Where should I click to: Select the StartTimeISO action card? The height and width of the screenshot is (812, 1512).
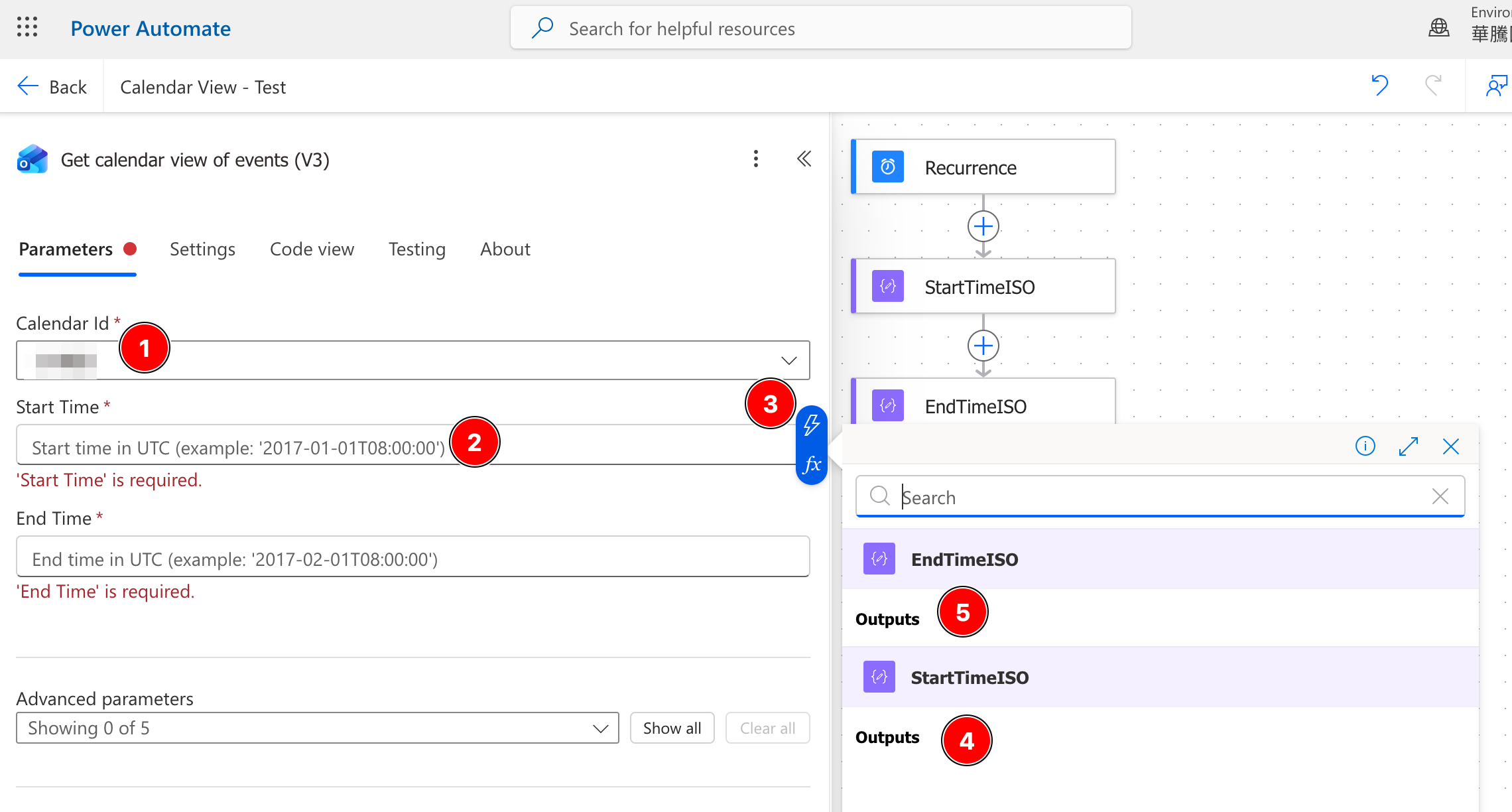(x=983, y=287)
